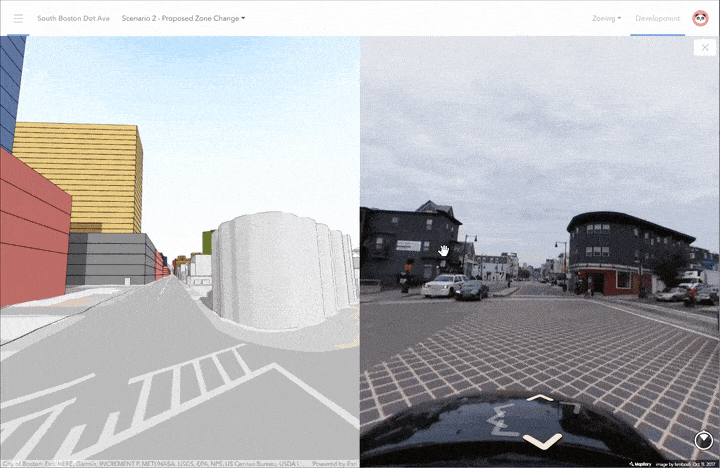The height and width of the screenshot is (468, 720).
Task: Step backward with the Mapillary down arrow
Action: tap(542, 441)
